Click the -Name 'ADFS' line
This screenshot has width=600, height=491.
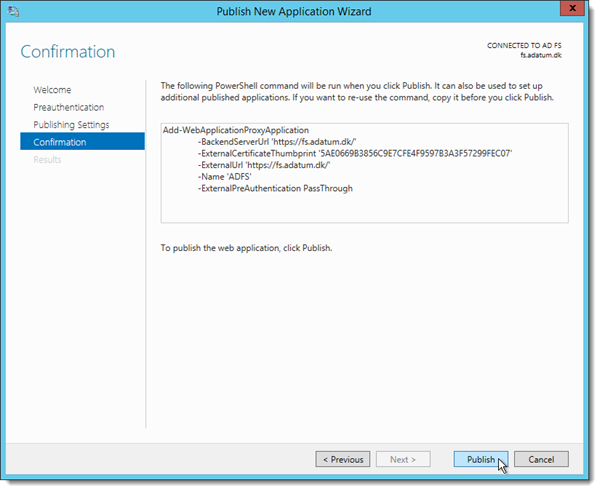click(224, 177)
